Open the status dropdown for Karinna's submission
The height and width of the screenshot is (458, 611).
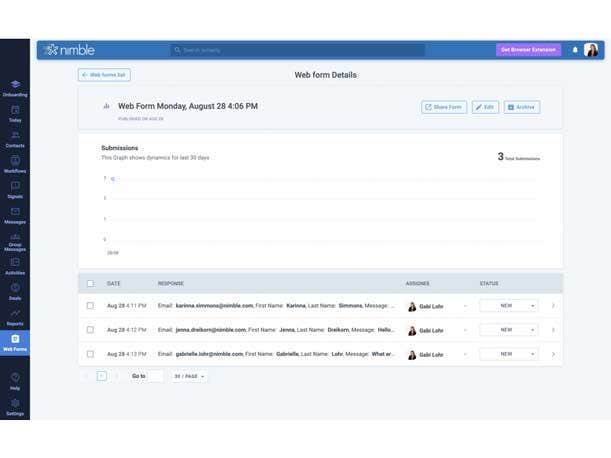(x=508, y=305)
